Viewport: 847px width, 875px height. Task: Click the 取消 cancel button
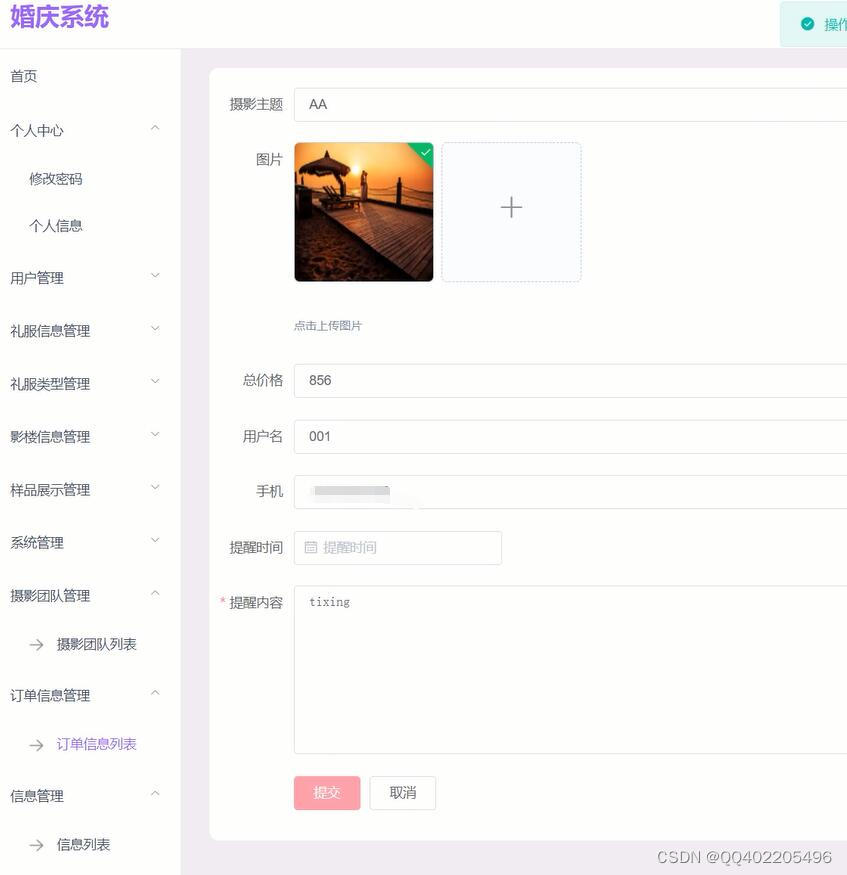[x=402, y=793]
